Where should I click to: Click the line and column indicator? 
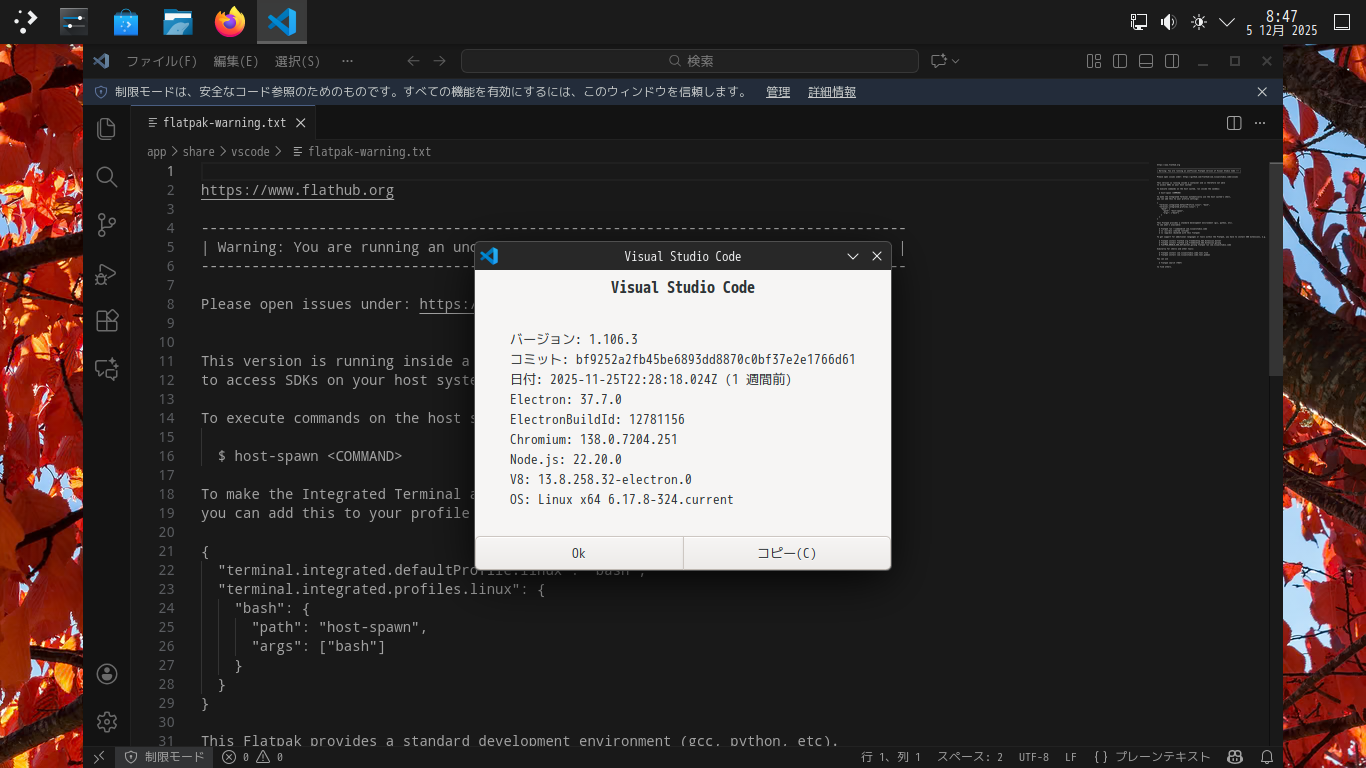891,757
